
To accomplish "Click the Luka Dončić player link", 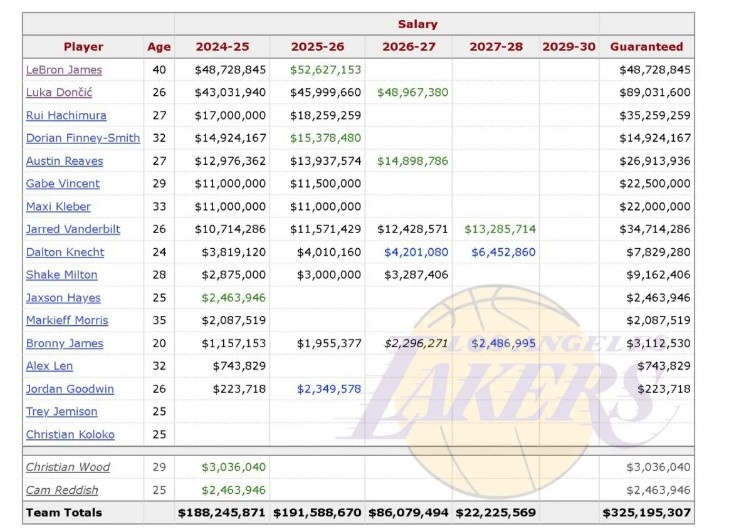I will [x=59, y=93].
